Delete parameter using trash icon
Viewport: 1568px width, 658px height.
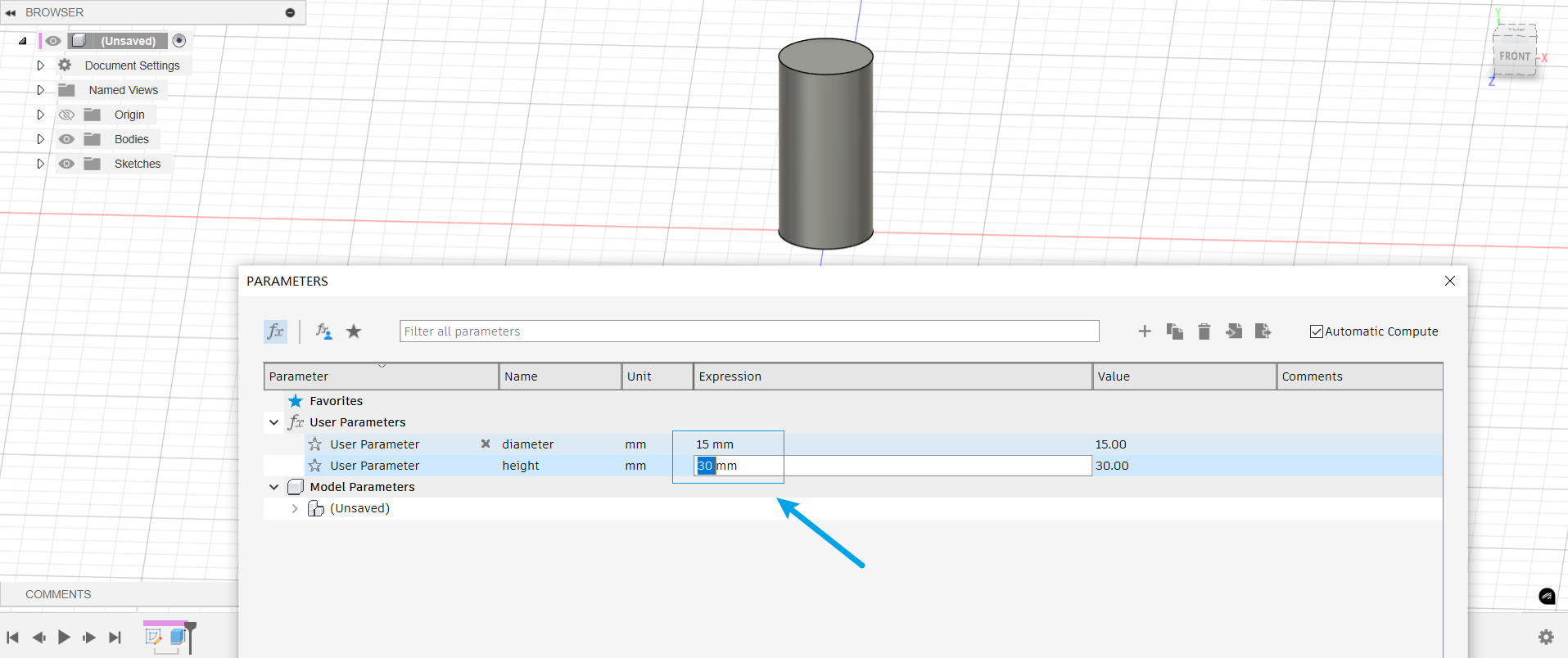click(x=1204, y=331)
